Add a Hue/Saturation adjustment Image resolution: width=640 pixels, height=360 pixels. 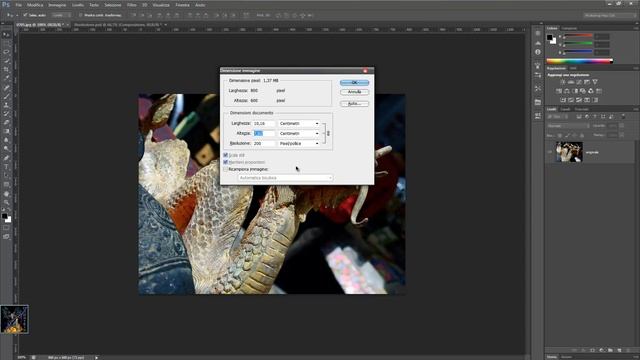pos(559,91)
